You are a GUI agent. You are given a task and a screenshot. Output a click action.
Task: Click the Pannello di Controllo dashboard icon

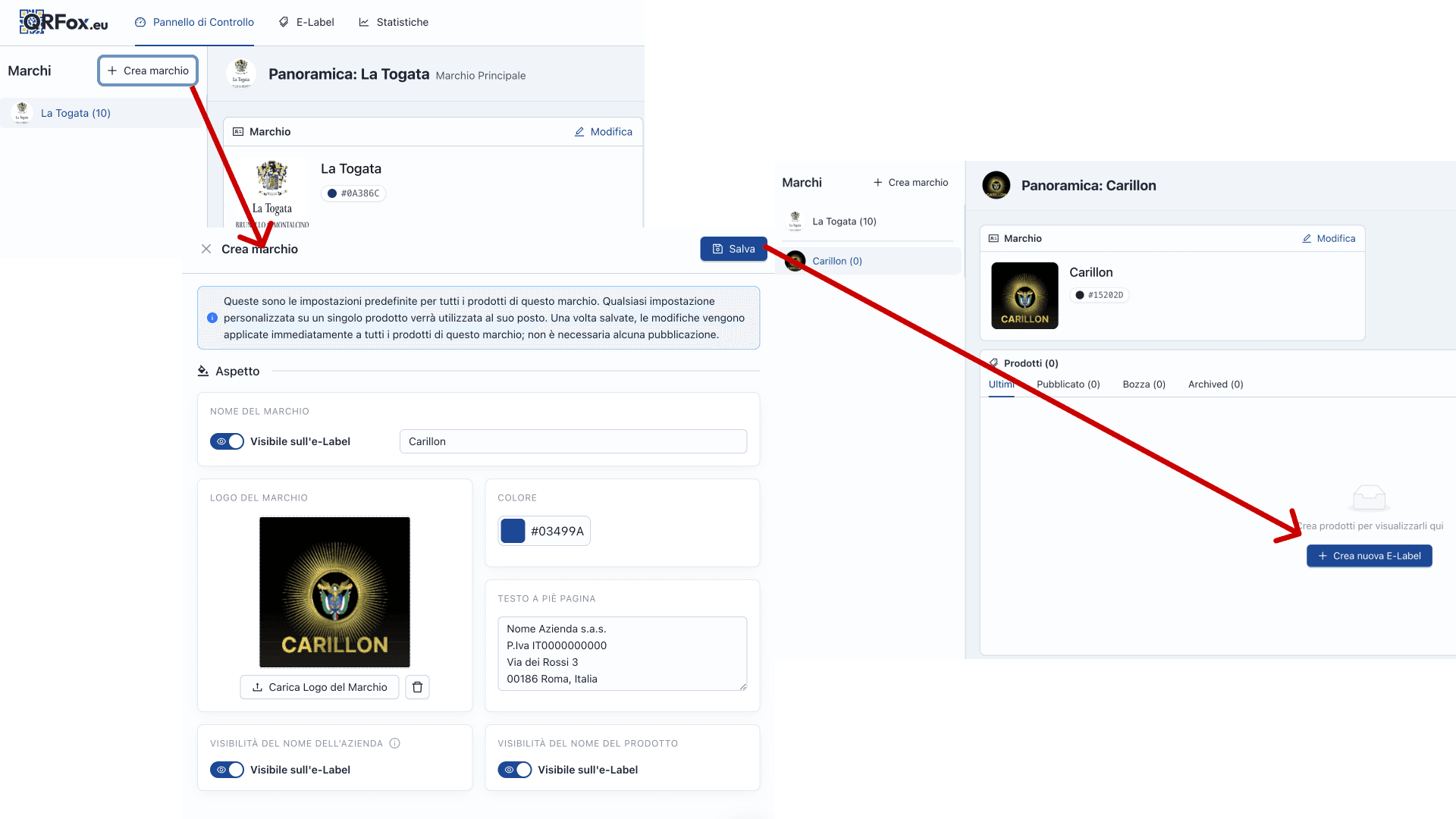pyautogui.click(x=140, y=22)
